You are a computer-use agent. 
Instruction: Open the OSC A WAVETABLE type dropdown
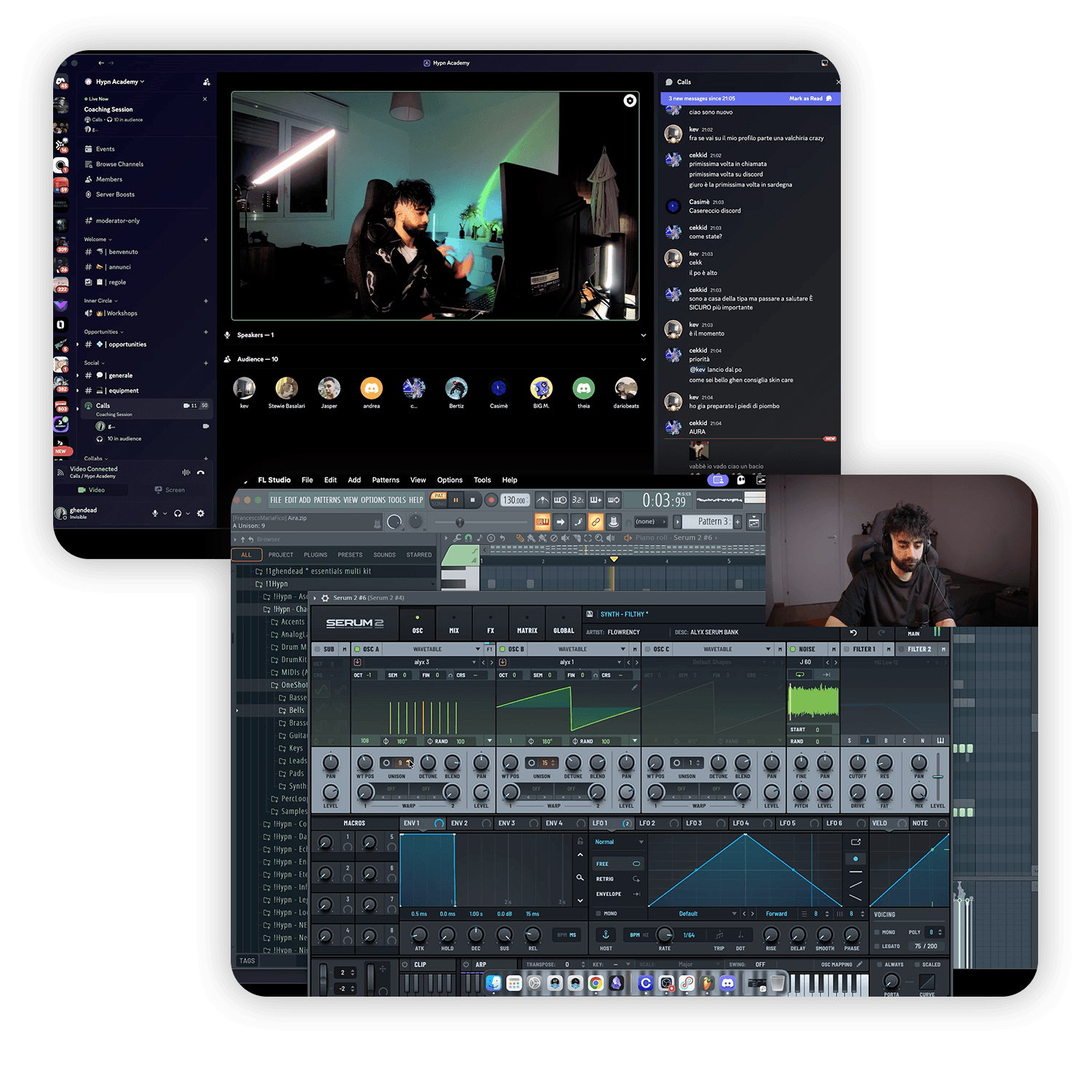[x=432, y=649]
